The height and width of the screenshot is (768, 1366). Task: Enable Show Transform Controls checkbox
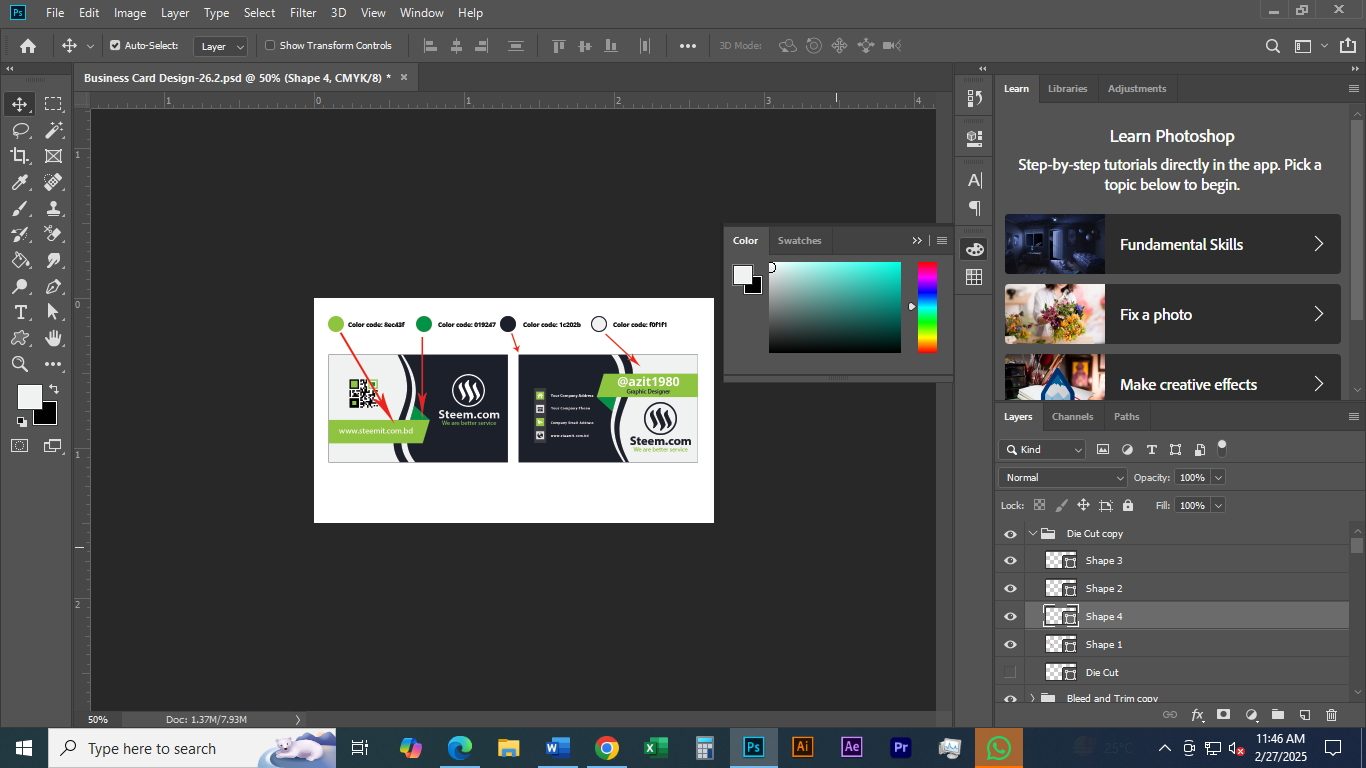(x=270, y=45)
